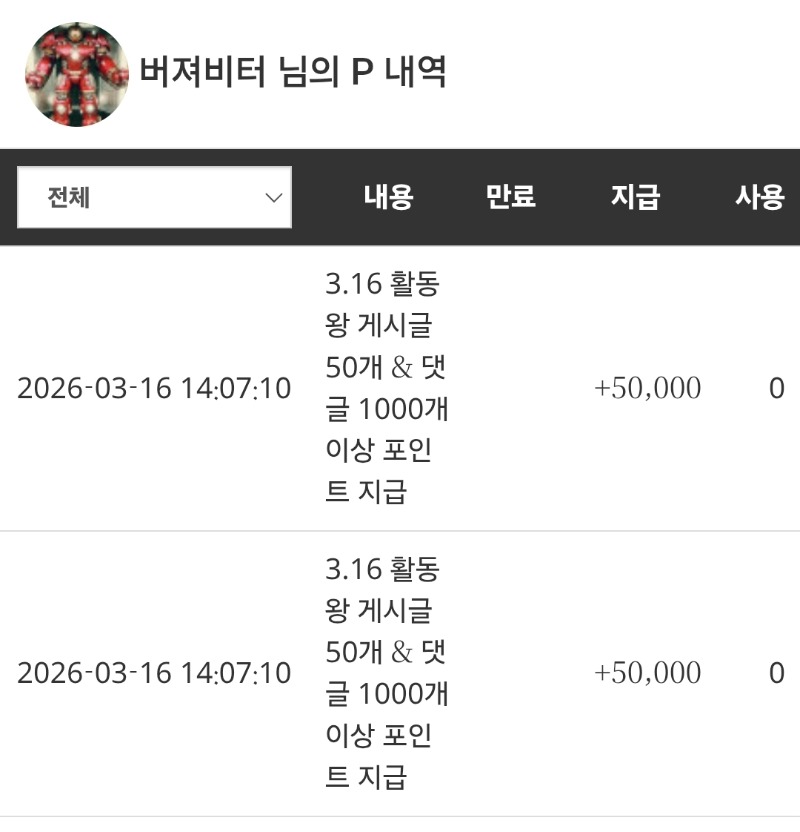Click the second row's 사용 value 0
Image resolution: width=800 pixels, height=832 pixels.
point(776,673)
